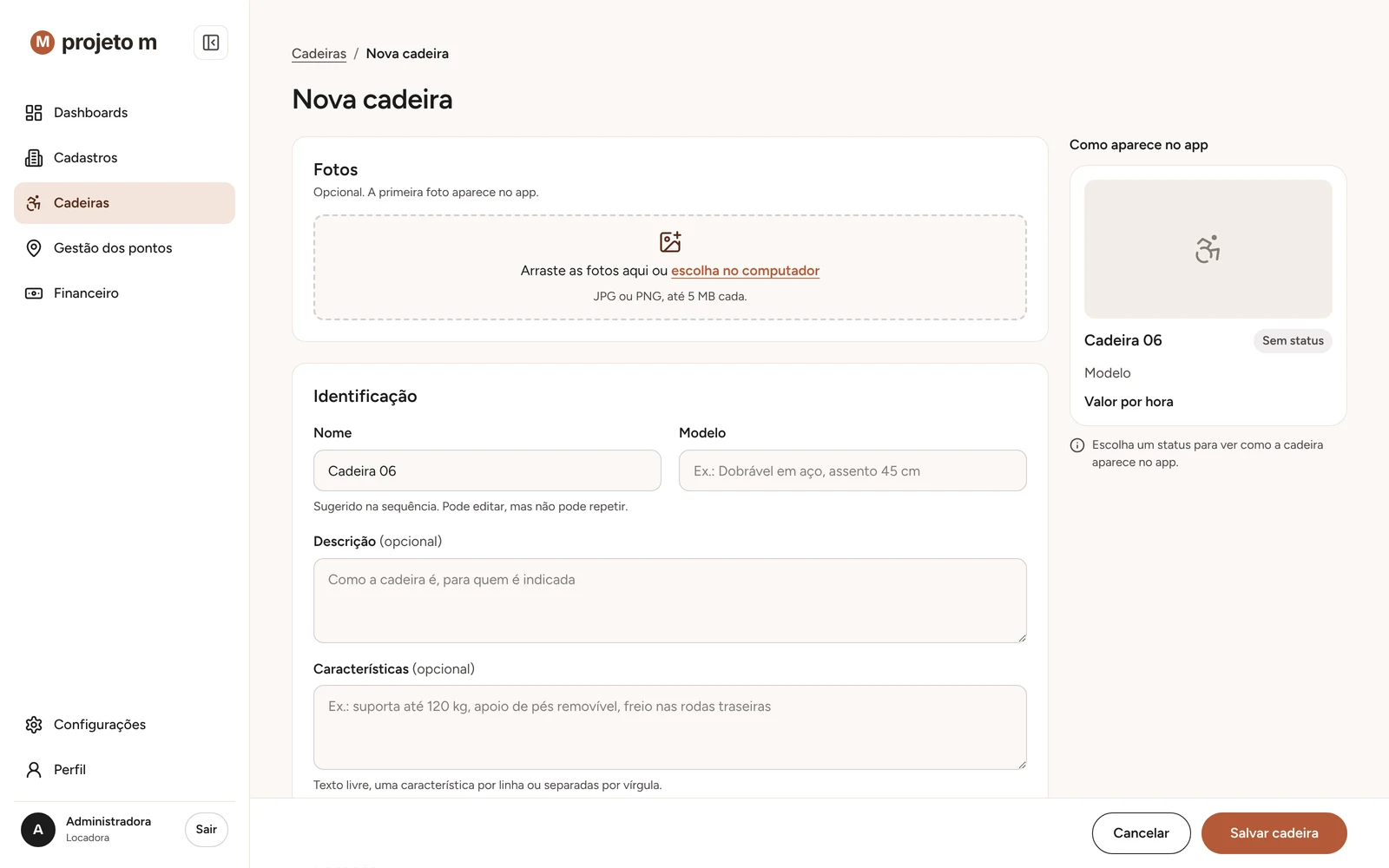Click the Sair button
Screen dimensions: 1389x868
207,830
